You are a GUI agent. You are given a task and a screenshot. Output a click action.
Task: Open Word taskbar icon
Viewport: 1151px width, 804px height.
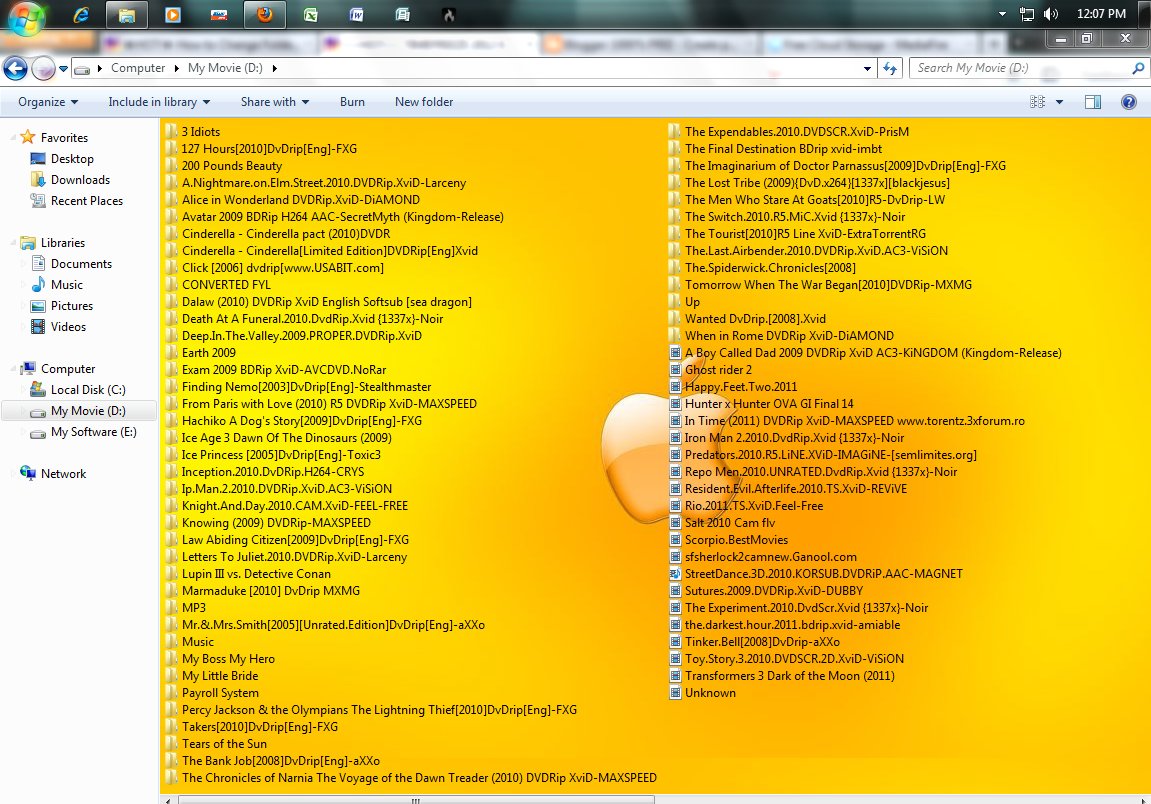[356, 15]
